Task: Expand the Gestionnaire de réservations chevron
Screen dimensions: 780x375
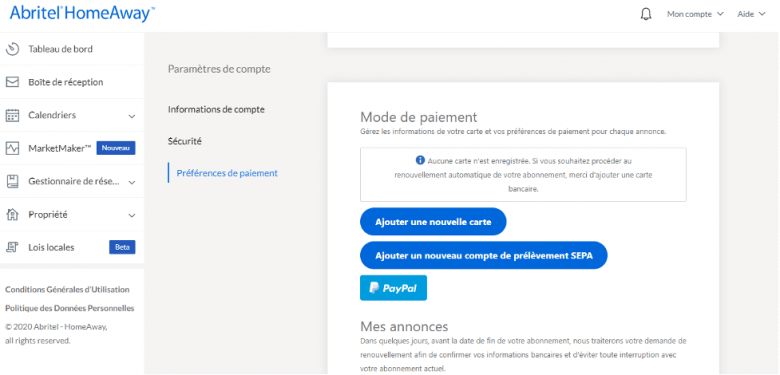Action: [132, 182]
